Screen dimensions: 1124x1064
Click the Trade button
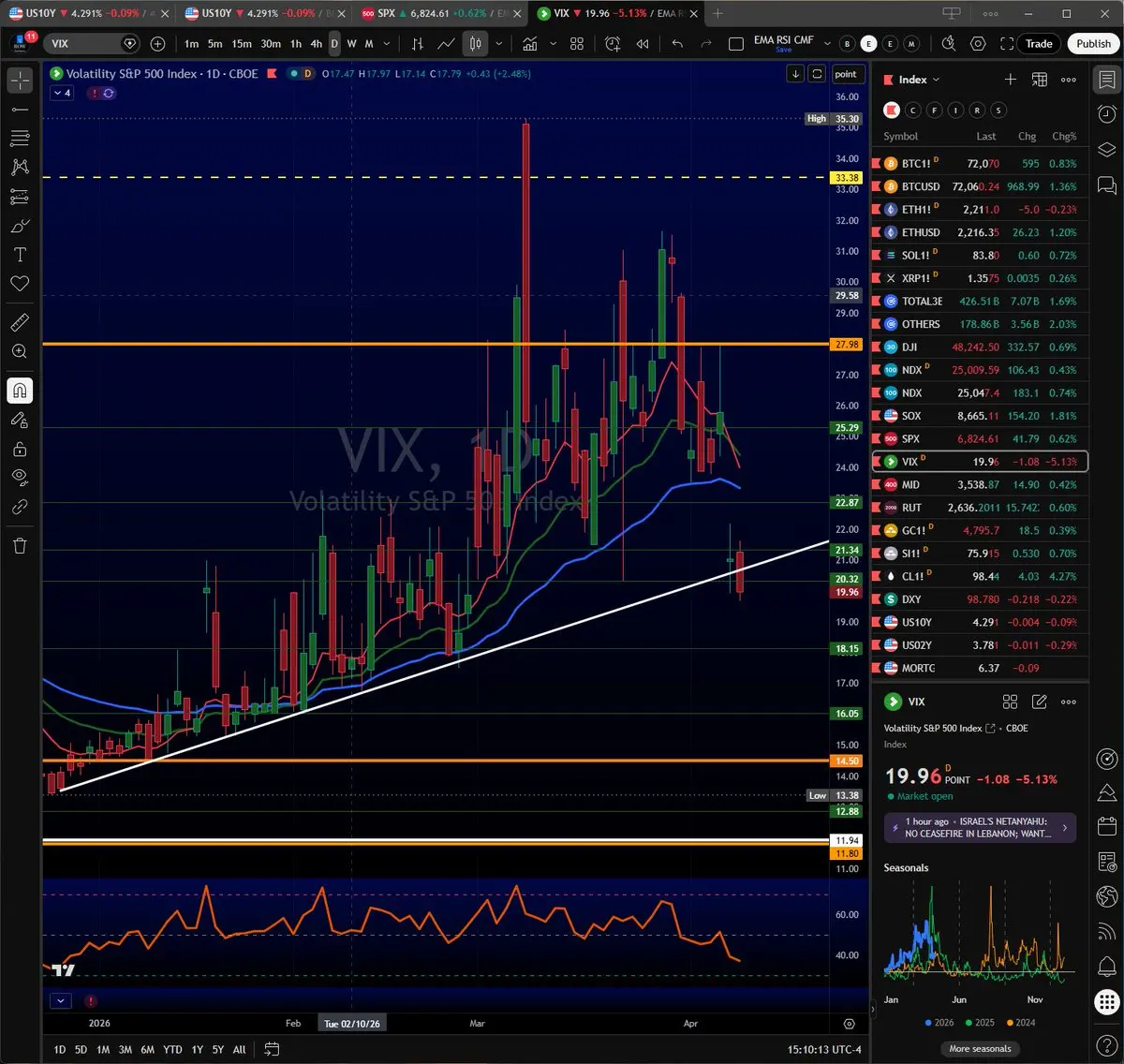pos(1039,43)
